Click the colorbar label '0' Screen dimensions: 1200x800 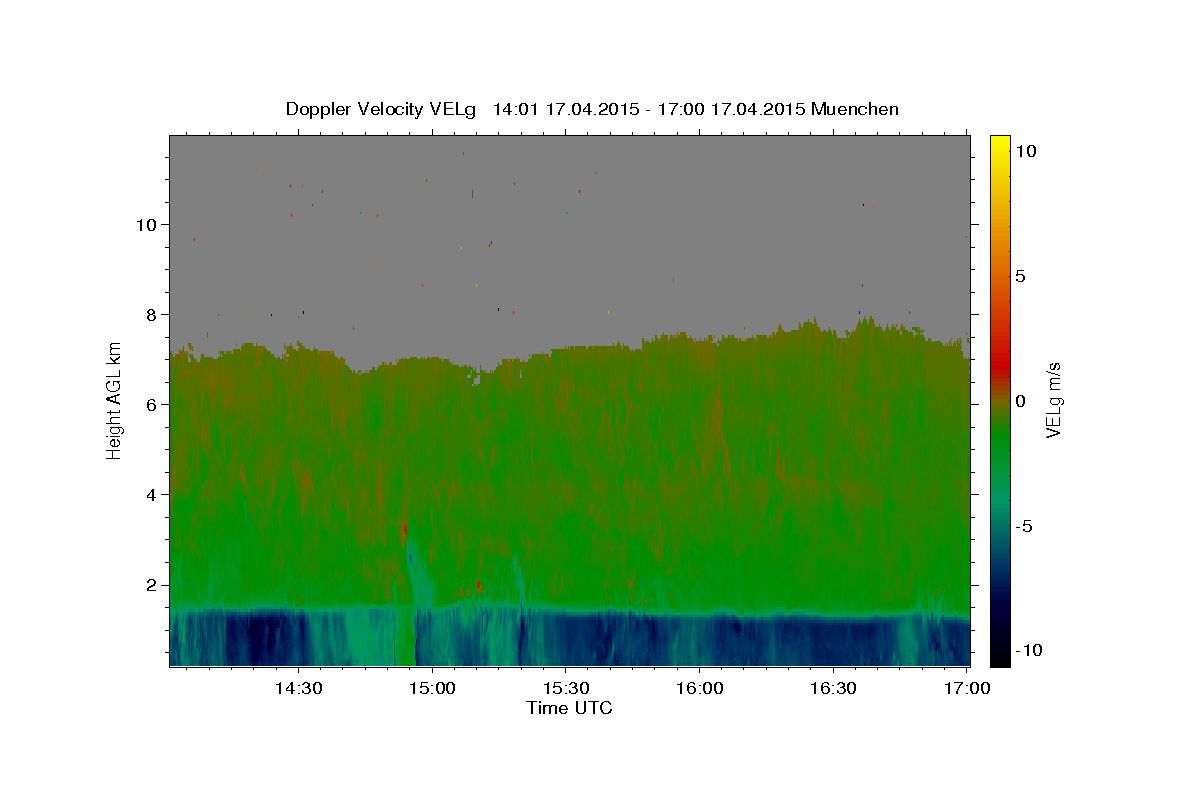[x=1020, y=401]
